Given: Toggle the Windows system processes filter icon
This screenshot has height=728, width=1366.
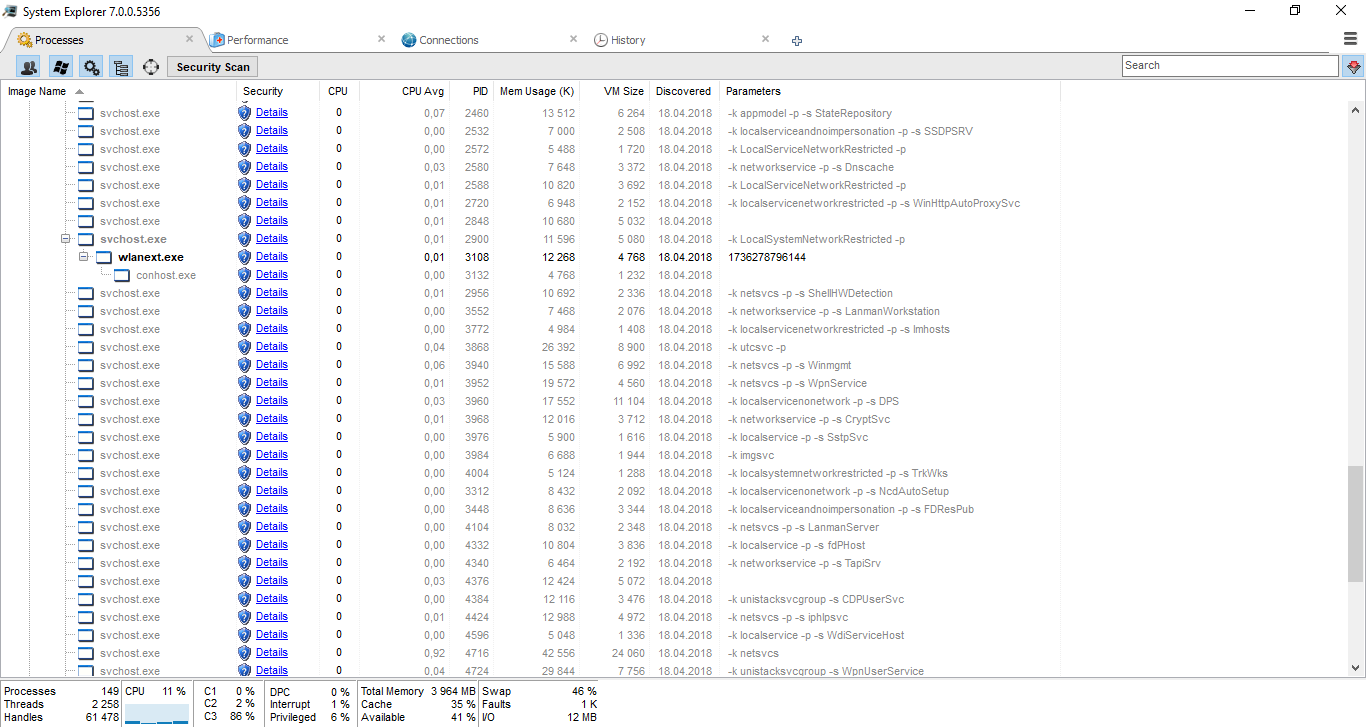Looking at the screenshot, I should click(60, 67).
